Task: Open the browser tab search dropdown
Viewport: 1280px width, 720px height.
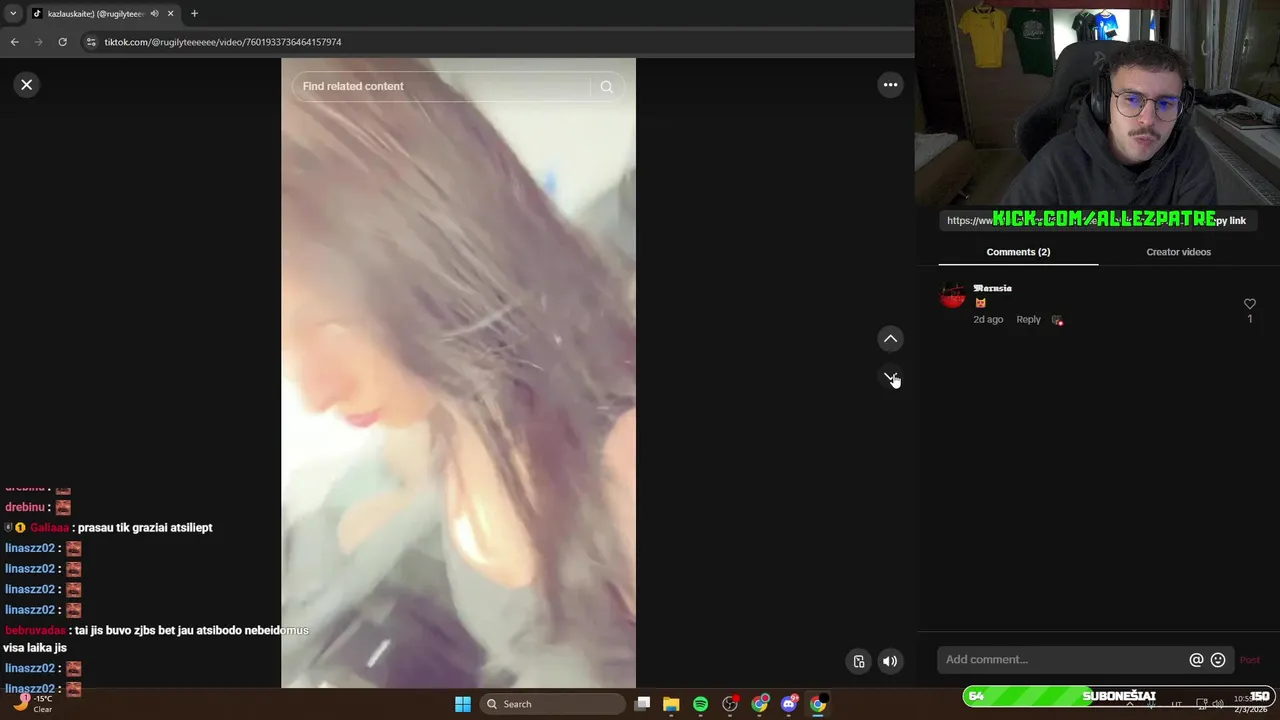Action: coord(13,14)
